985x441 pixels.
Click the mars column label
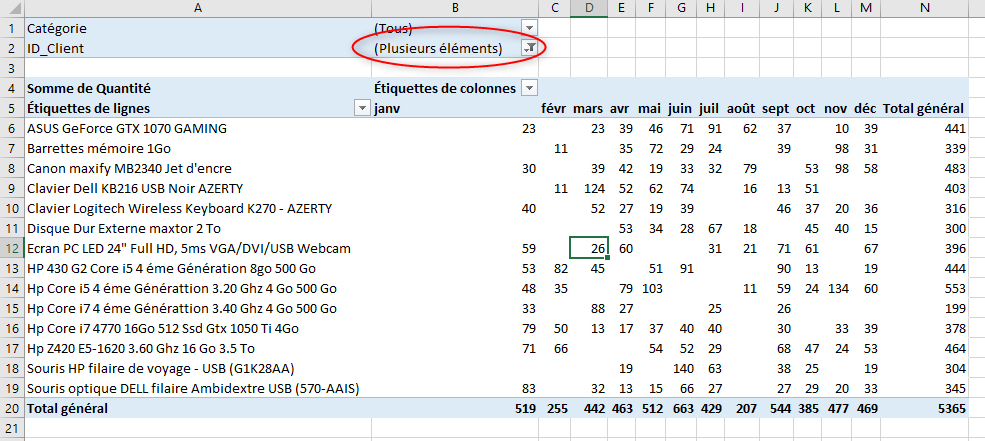(x=589, y=109)
